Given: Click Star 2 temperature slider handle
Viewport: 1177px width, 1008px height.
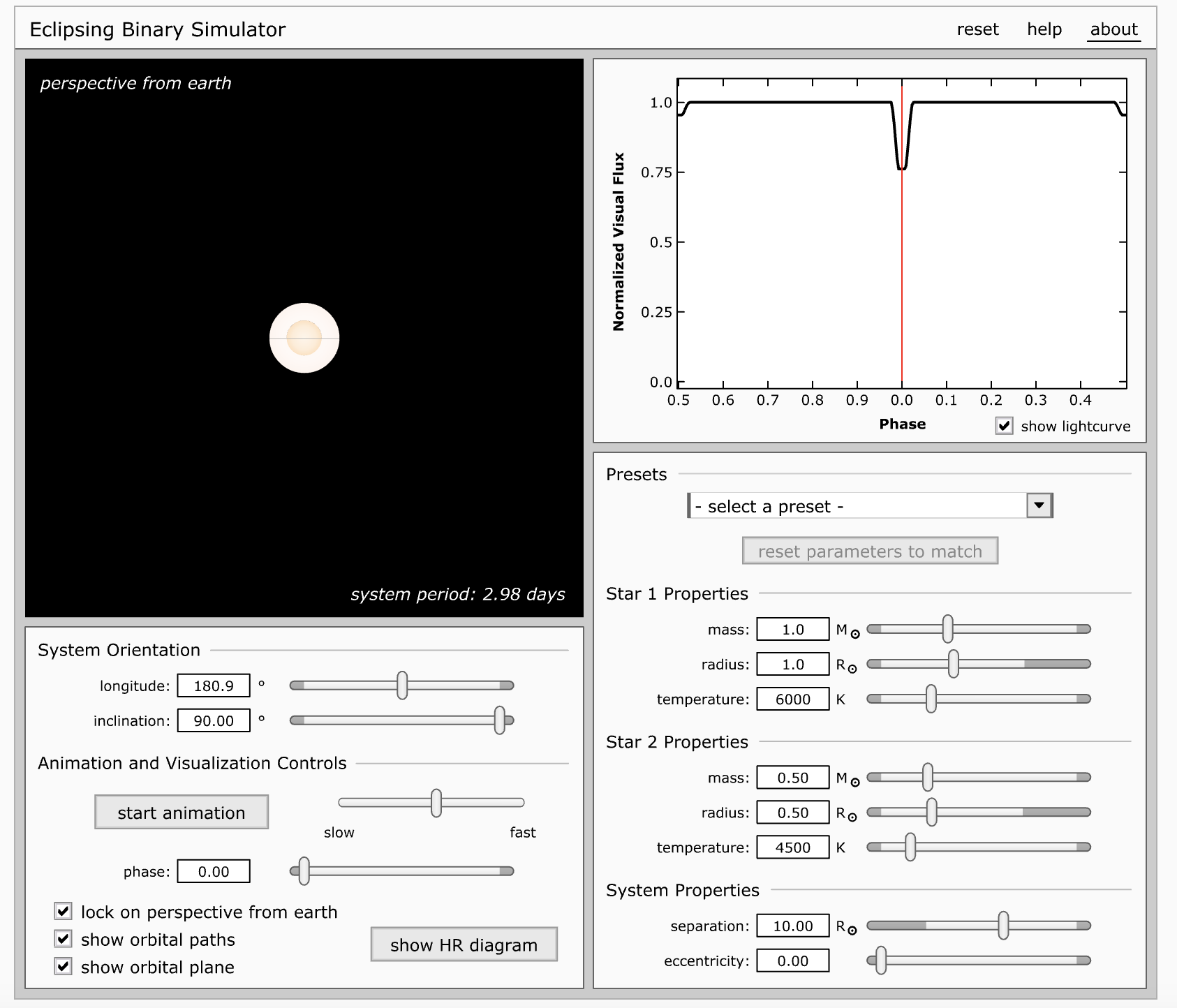Looking at the screenshot, I should tap(910, 847).
